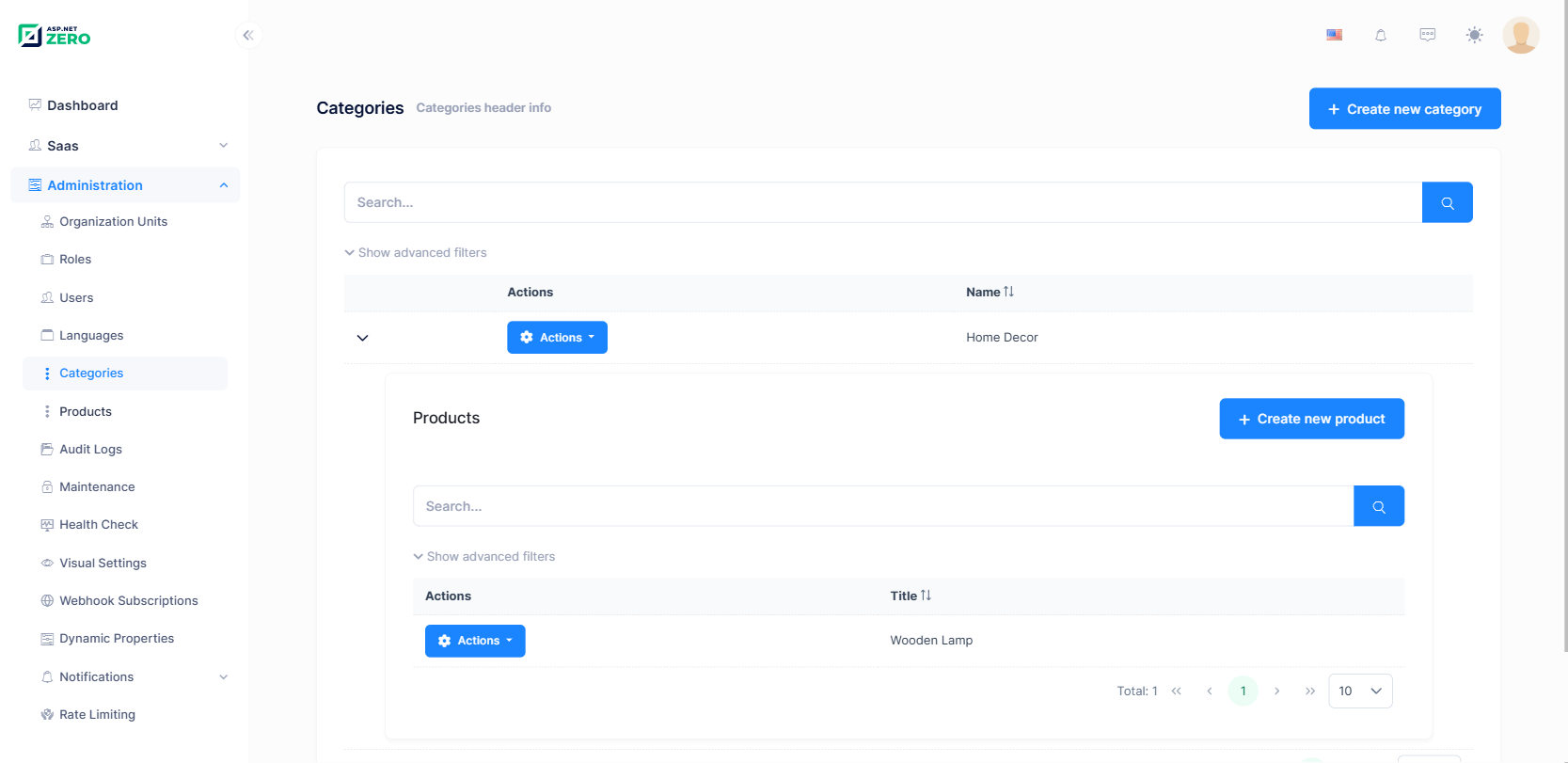Screen dimensions: 1568x763
Task: Show advanced filters for products
Action: click(x=484, y=557)
